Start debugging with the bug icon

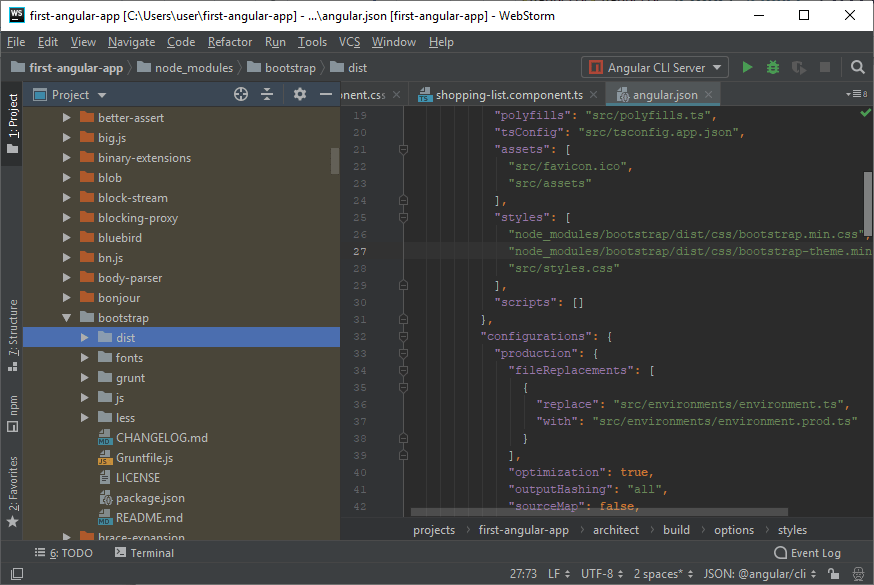pyautogui.click(x=773, y=67)
